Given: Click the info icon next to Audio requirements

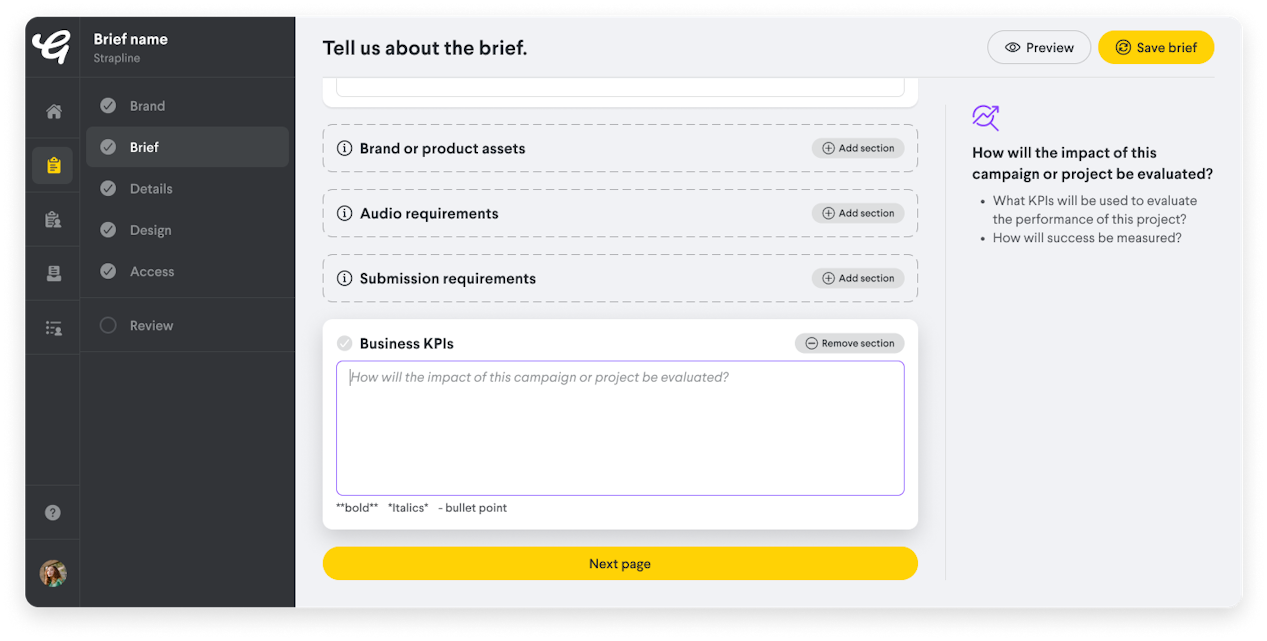Looking at the screenshot, I should tap(345, 213).
